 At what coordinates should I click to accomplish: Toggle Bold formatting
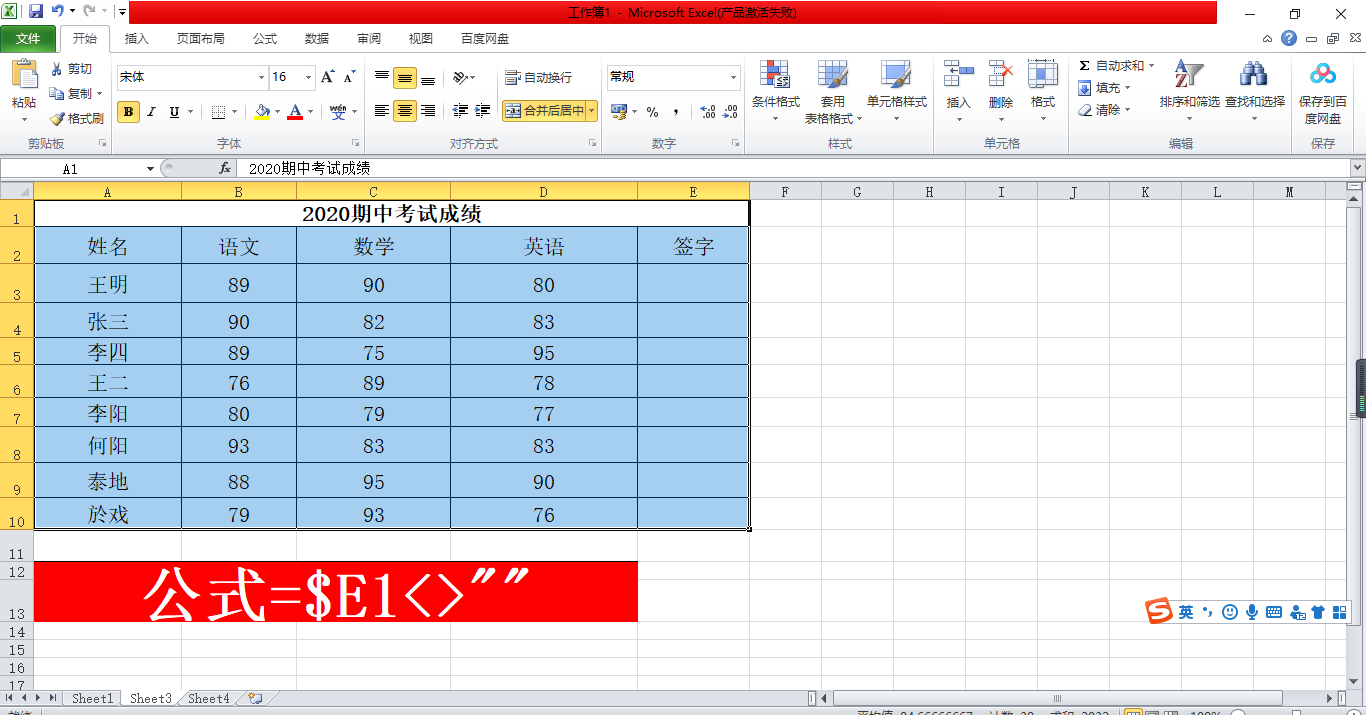[128, 112]
